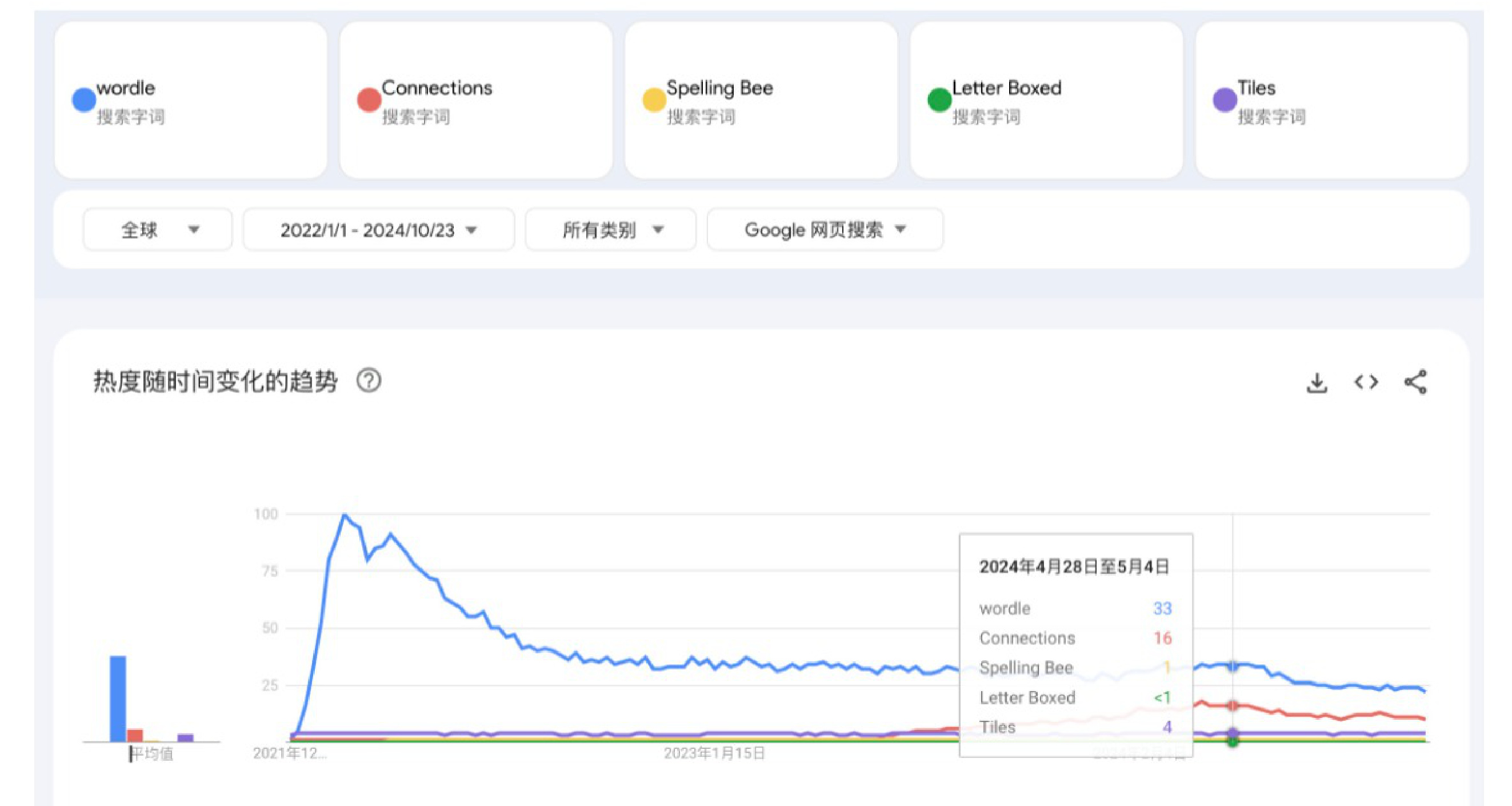Open the Google 网页搜索 search type dropdown

click(x=825, y=230)
